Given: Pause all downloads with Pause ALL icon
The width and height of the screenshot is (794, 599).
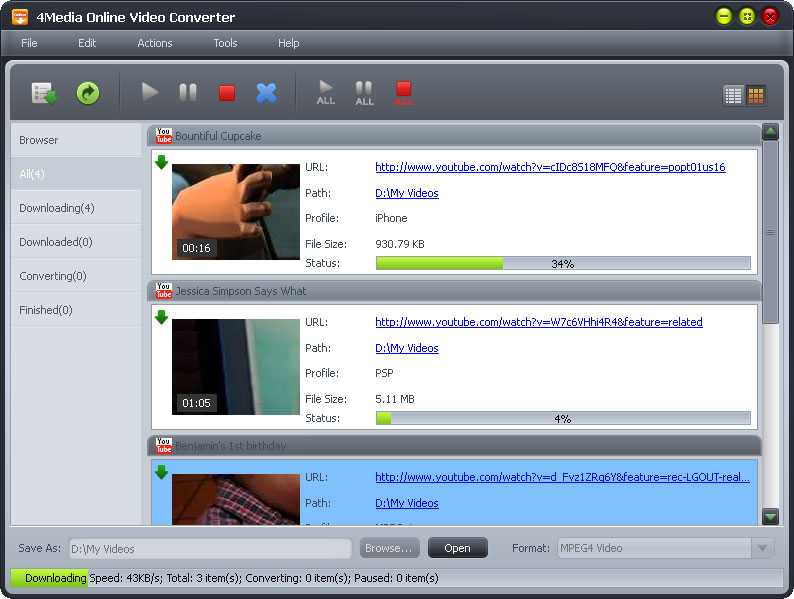Looking at the screenshot, I should point(364,93).
